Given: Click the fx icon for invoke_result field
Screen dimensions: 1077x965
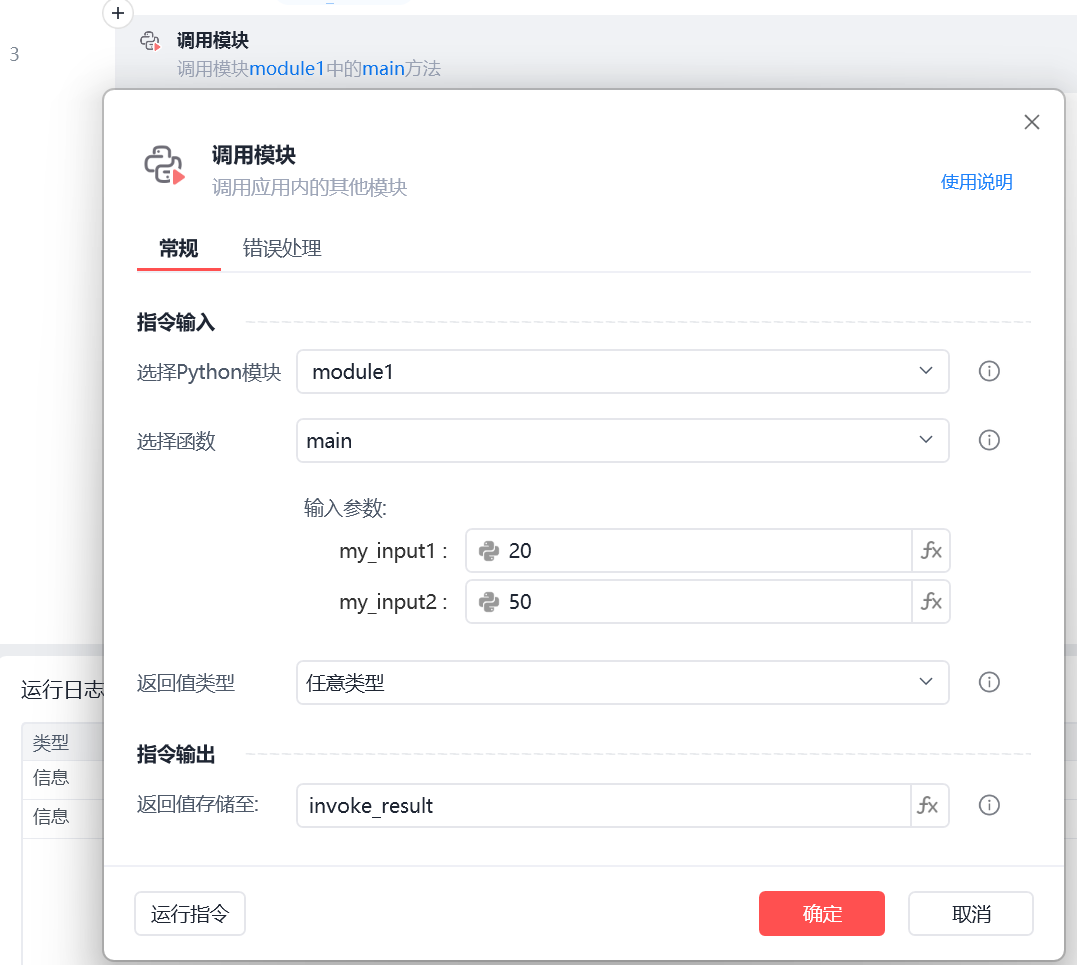Looking at the screenshot, I should coord(929,805).
